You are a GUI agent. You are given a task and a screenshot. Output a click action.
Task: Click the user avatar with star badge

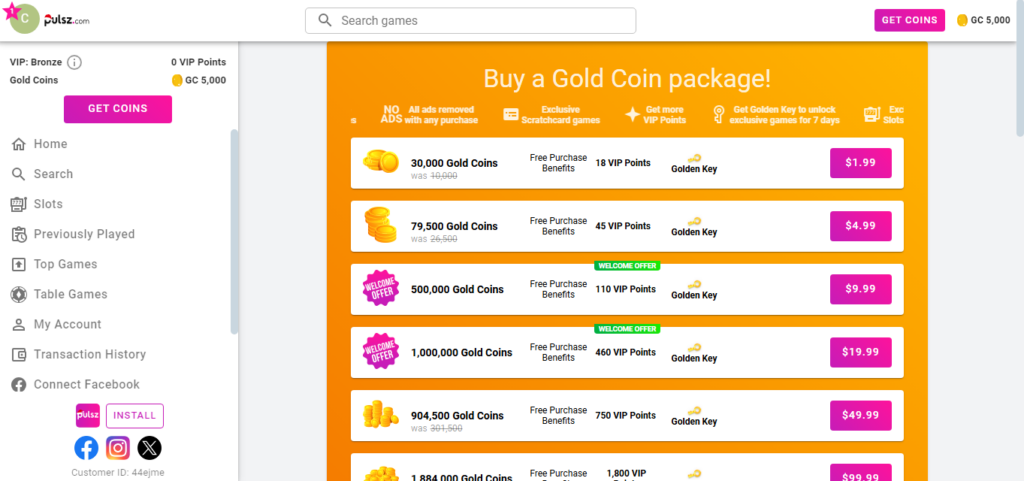tap(22, 18)
